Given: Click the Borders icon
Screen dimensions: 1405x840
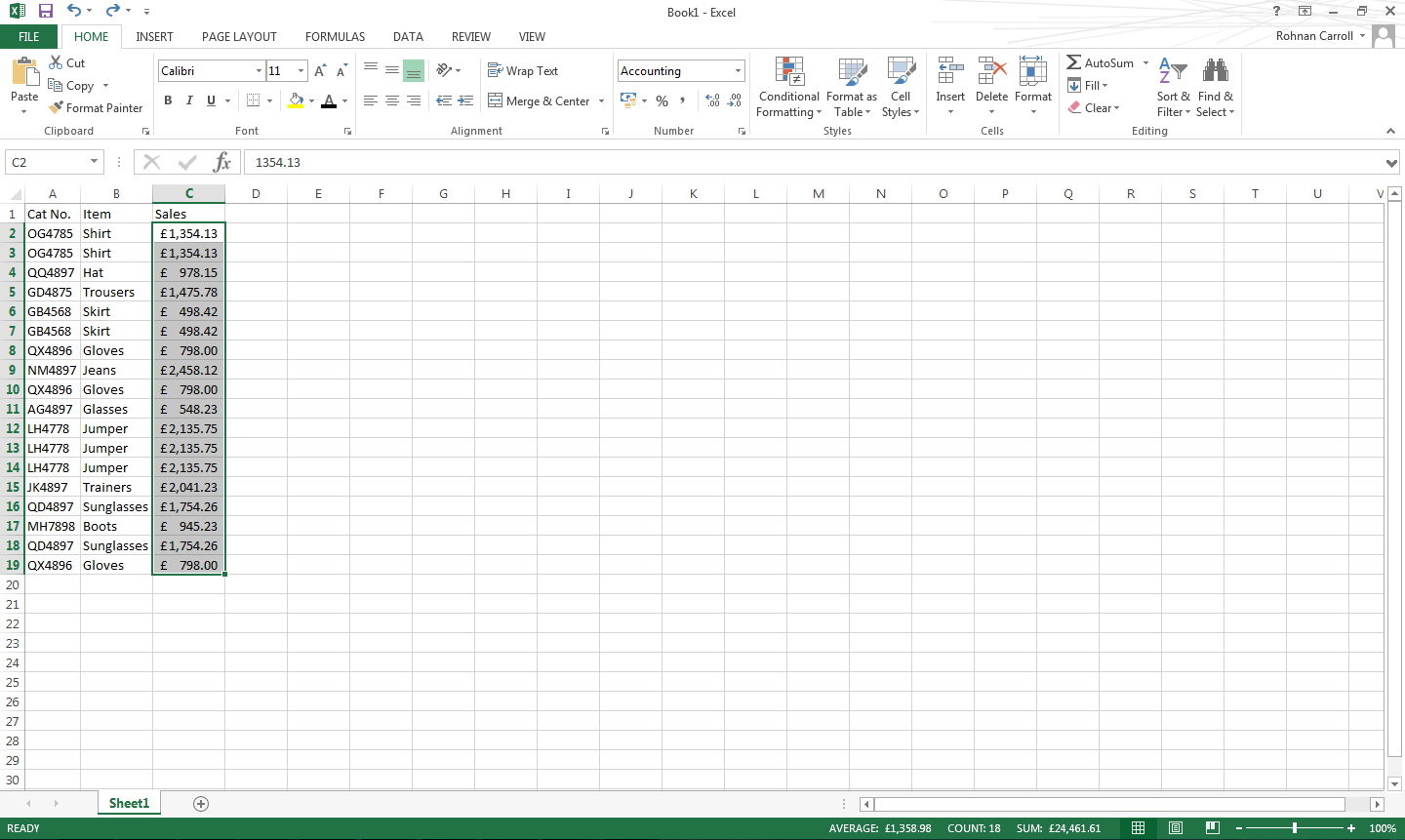Looking at the screenshot, I should tap(254, 100).
